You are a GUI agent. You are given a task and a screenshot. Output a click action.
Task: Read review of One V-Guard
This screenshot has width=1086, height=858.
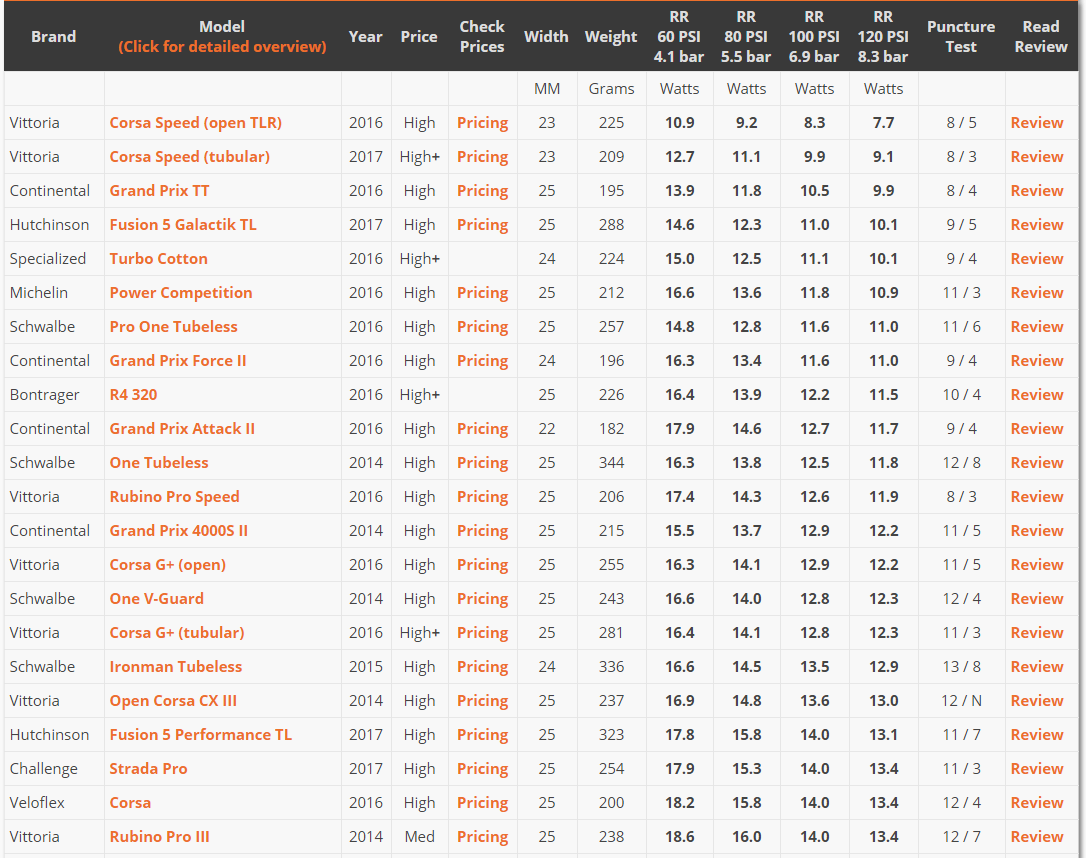1037,598
